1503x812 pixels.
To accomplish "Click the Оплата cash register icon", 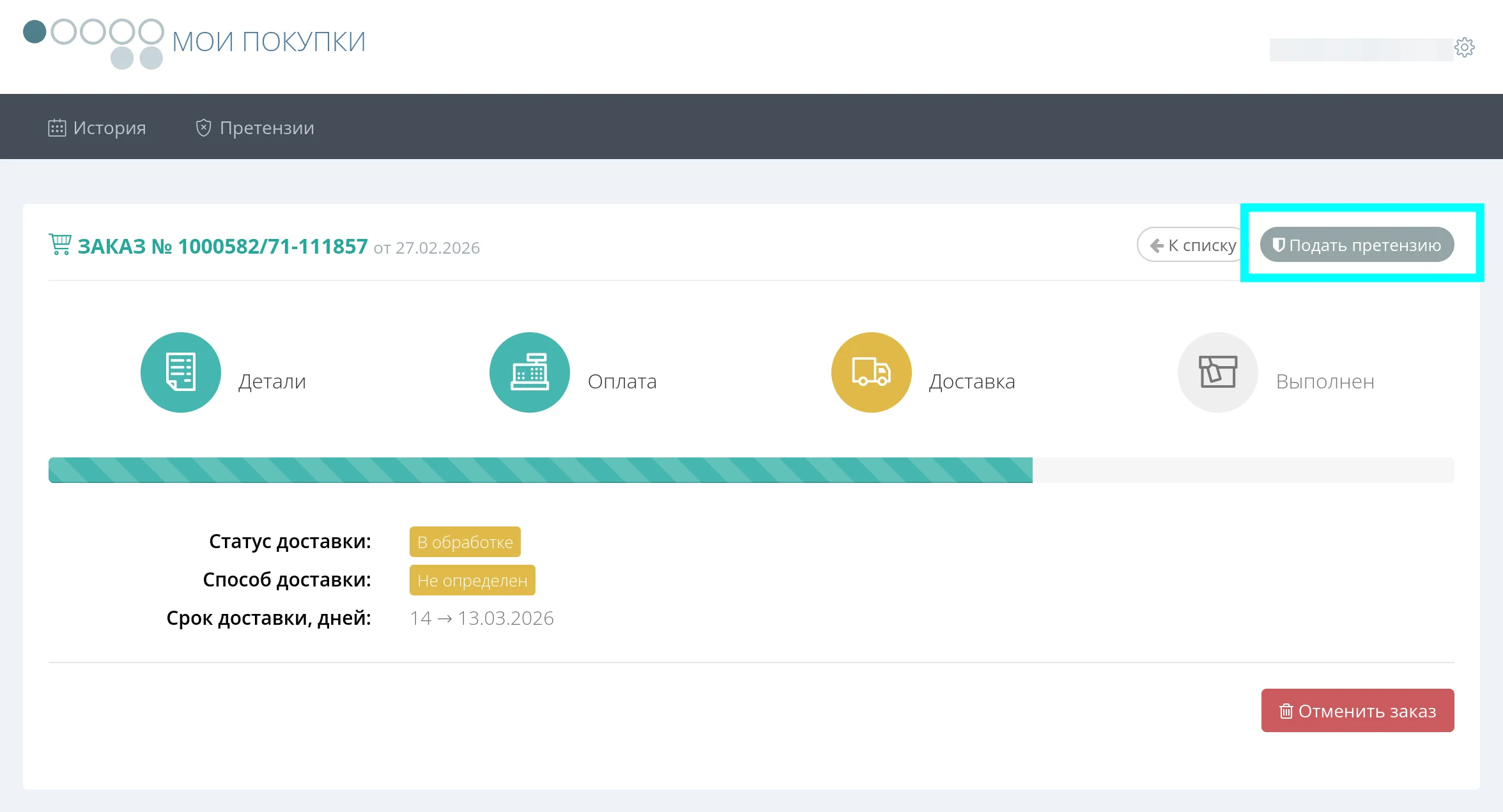I will [x=529, y=372].
